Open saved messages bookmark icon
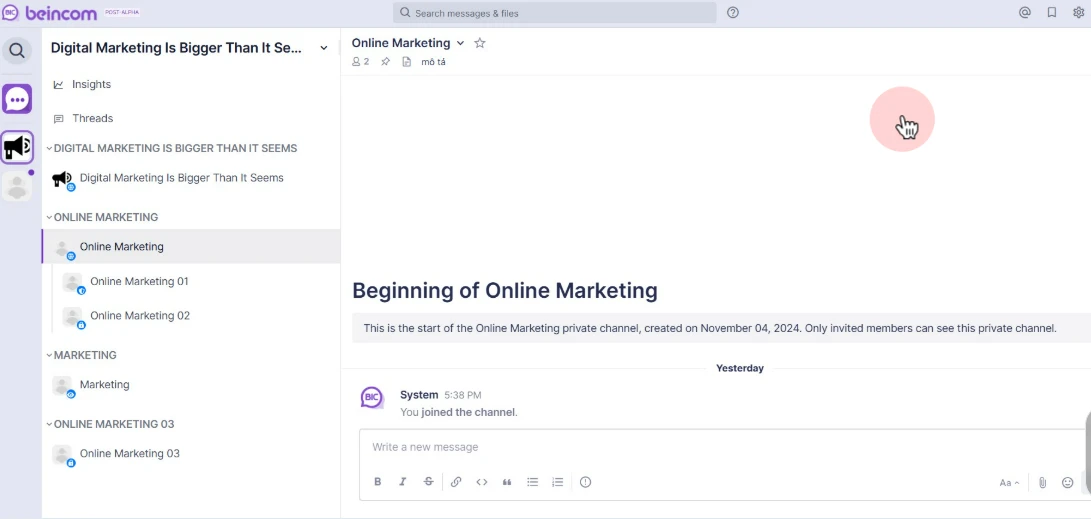This screenshot has height=519, width=1091. coord(1052,13)
